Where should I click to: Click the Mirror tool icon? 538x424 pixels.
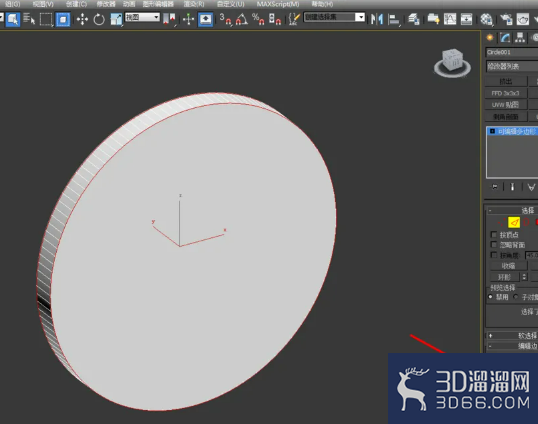[377, 19]
